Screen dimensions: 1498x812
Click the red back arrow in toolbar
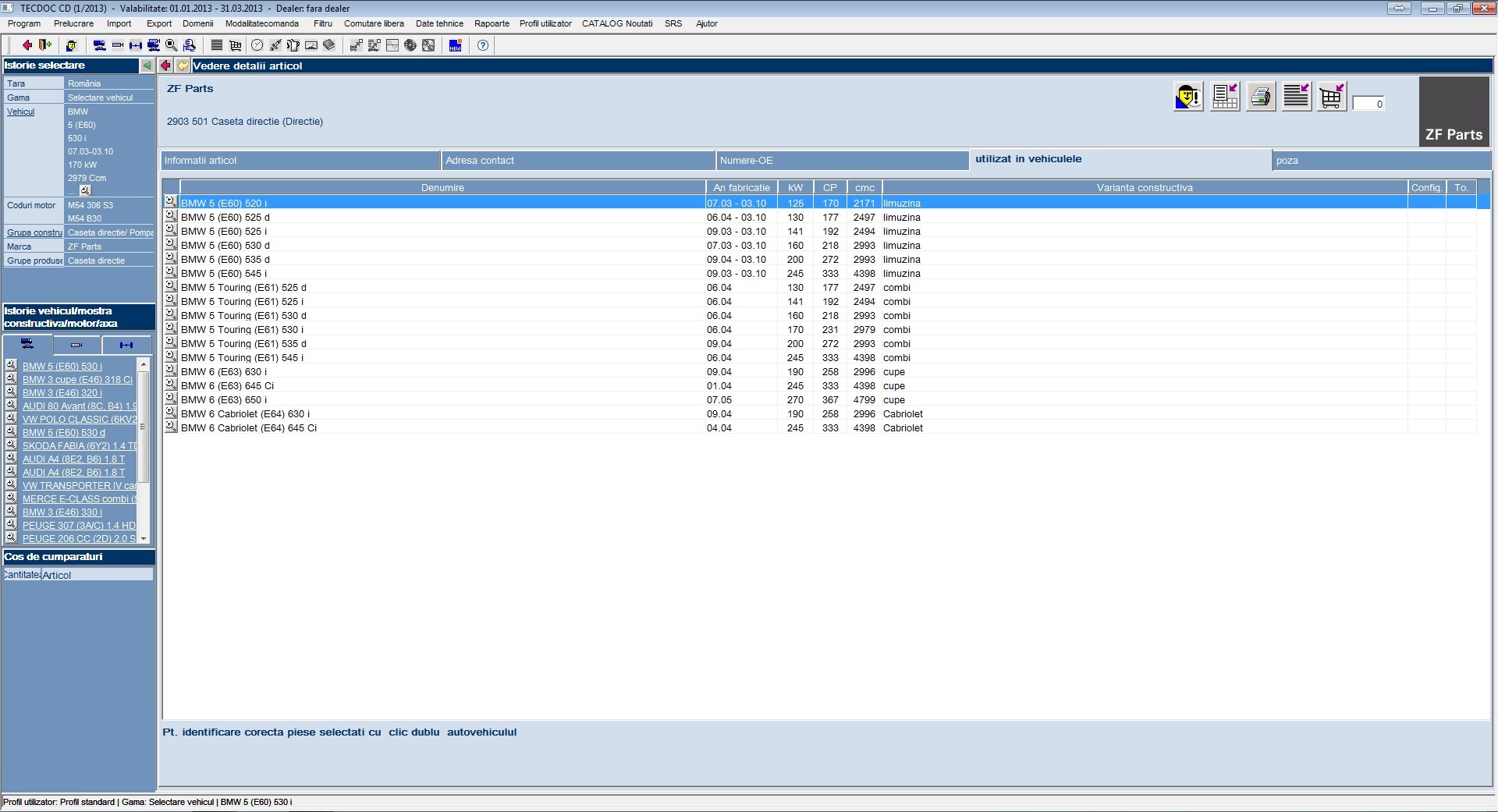[x=27, y=45]
